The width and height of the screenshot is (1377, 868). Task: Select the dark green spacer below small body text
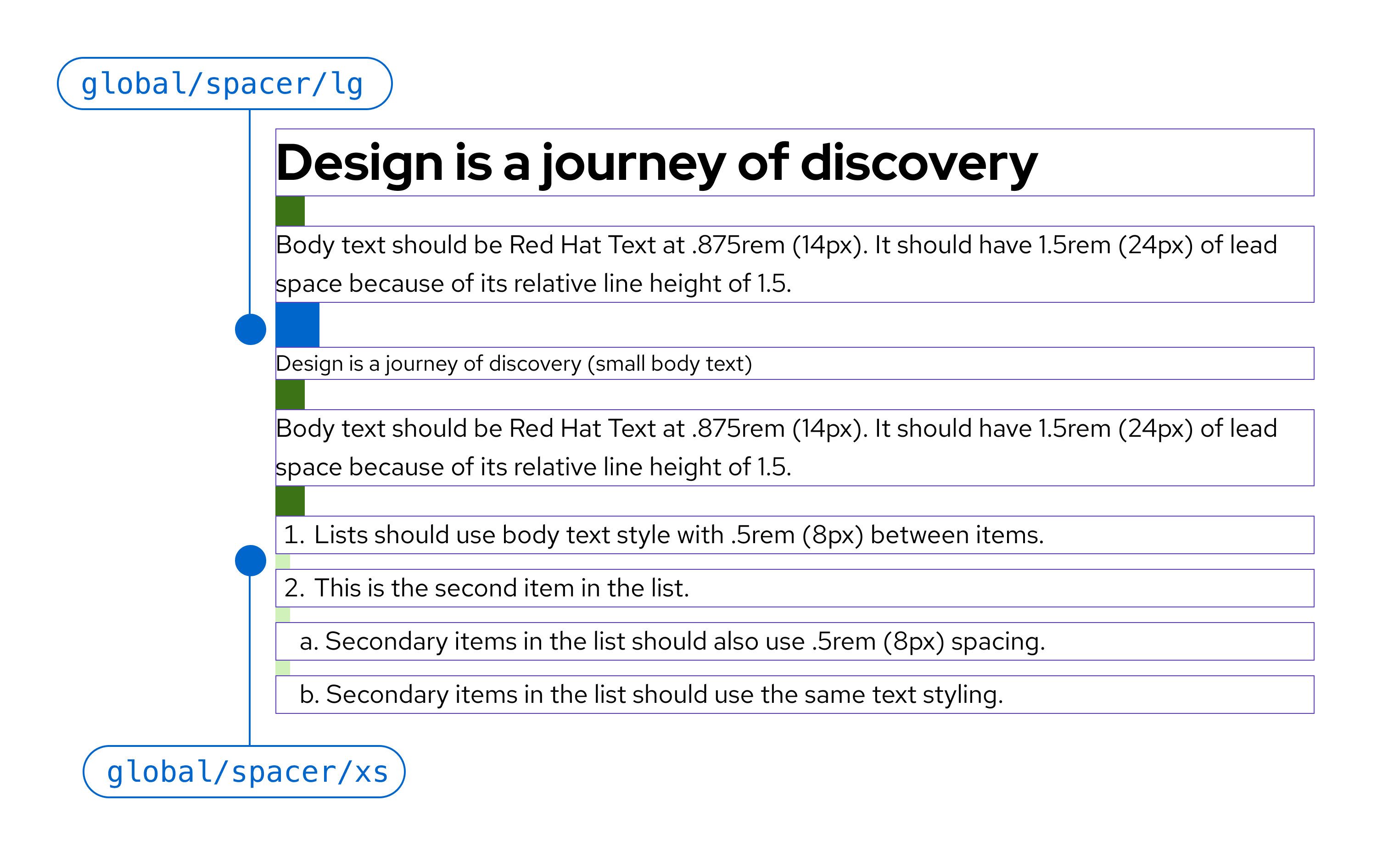pos(290,394)
